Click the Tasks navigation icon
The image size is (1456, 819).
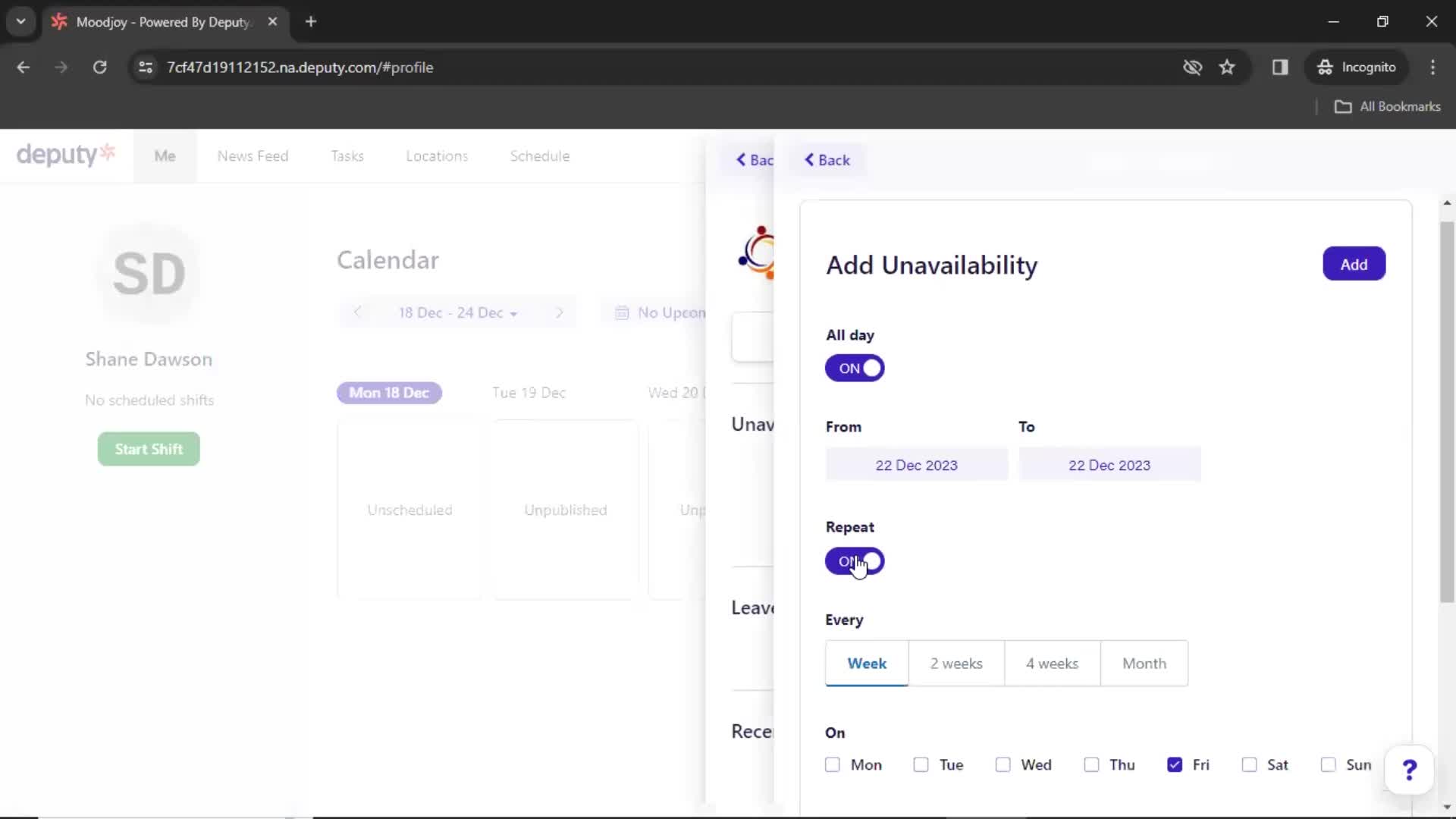click(x=347, y=156)
